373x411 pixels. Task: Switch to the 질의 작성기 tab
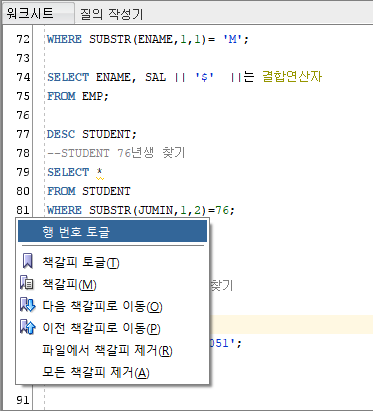tap(111, 14)
